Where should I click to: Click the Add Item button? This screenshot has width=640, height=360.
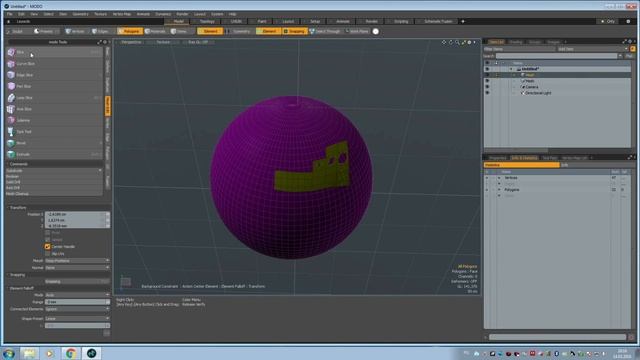tap(593, 49)
